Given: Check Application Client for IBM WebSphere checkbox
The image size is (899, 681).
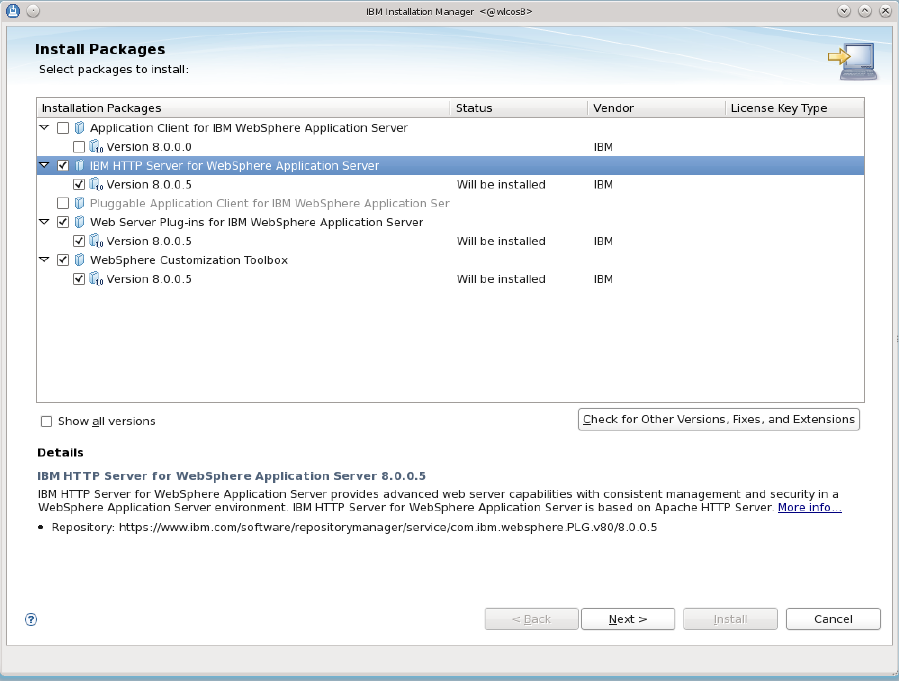Looking at the screenshot, I should click(63, 128).
